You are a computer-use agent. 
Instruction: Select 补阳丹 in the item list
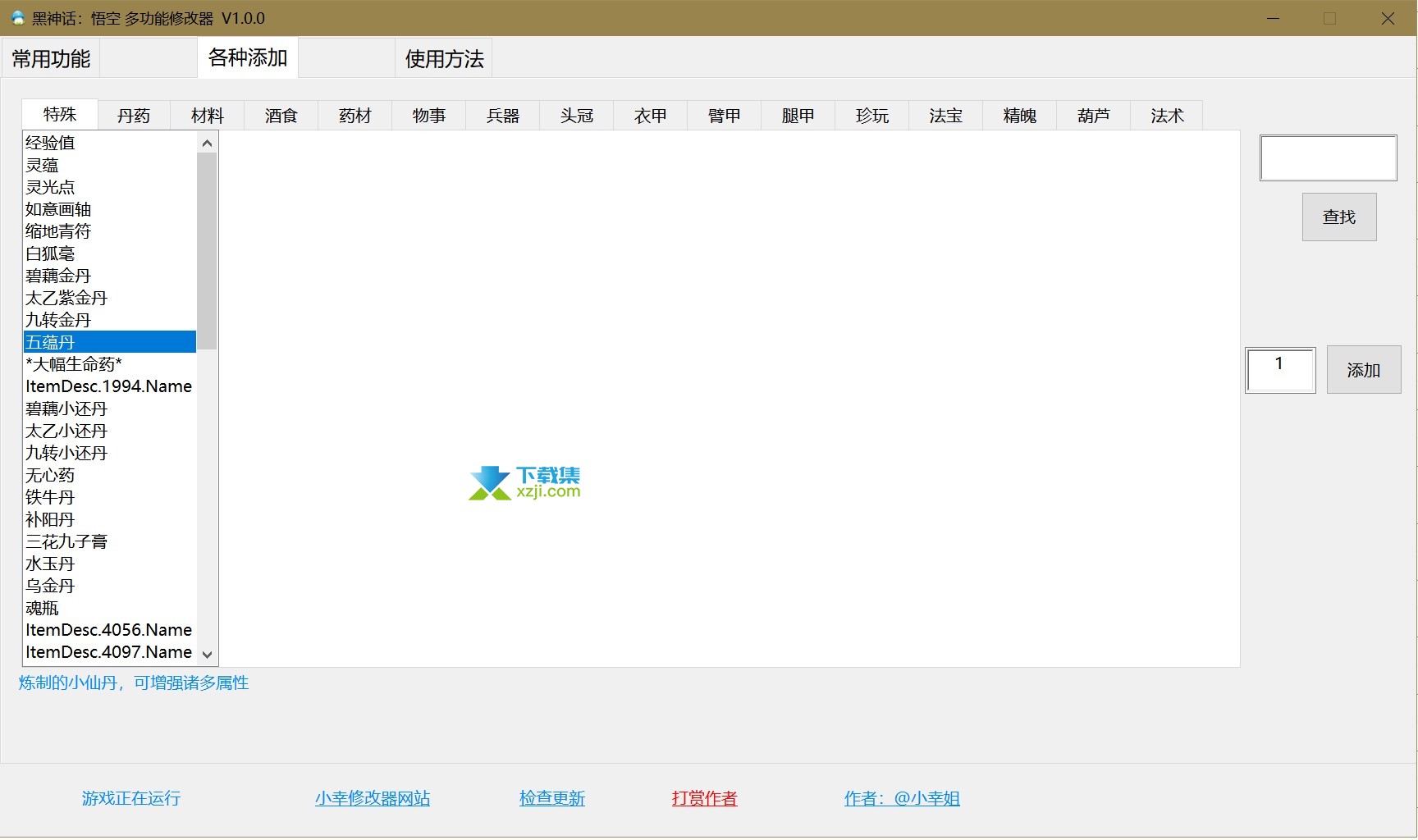[110, 519]
